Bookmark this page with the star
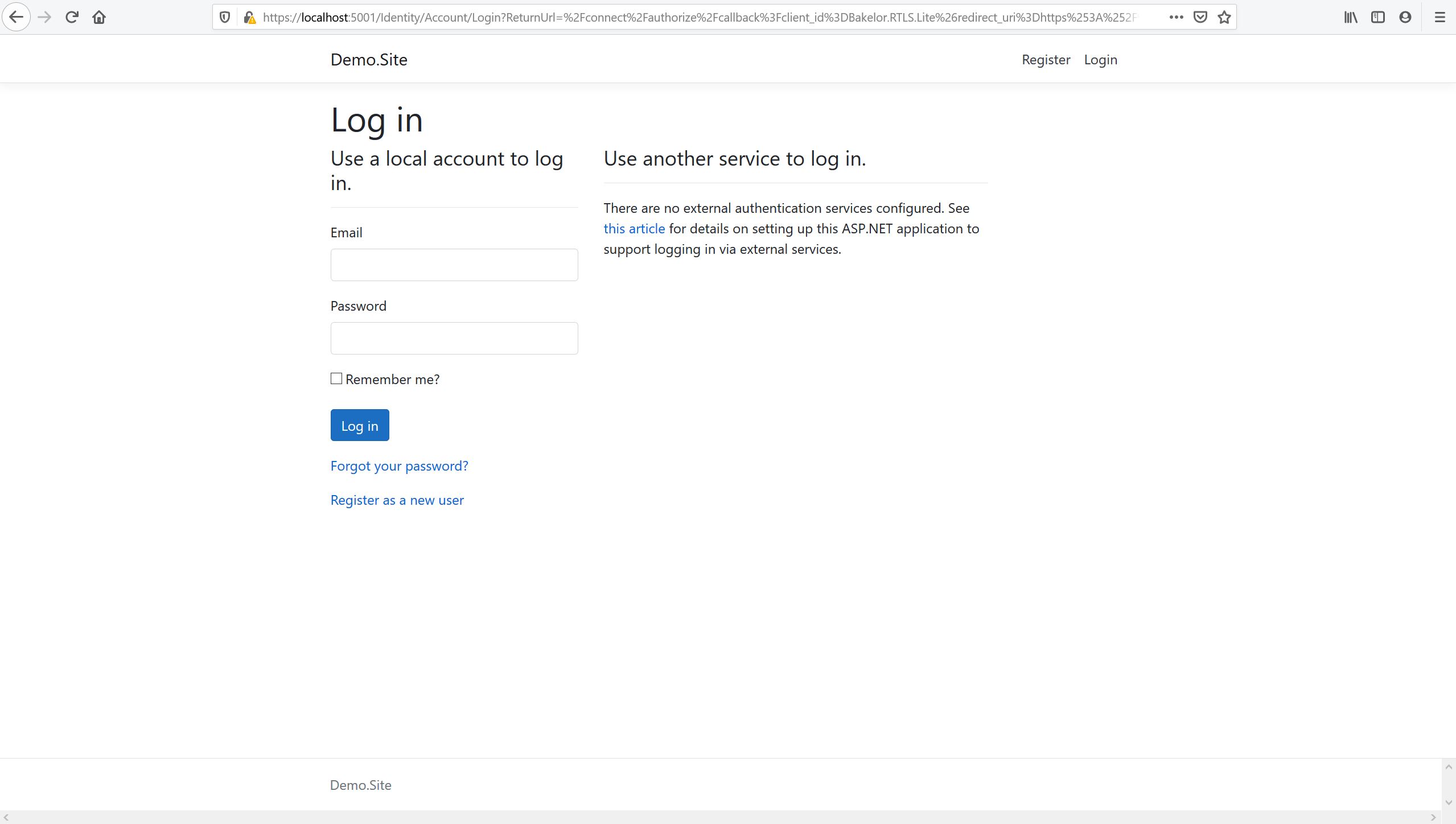This screenshot has width=1456, height=824. [x=1224, y=17]
